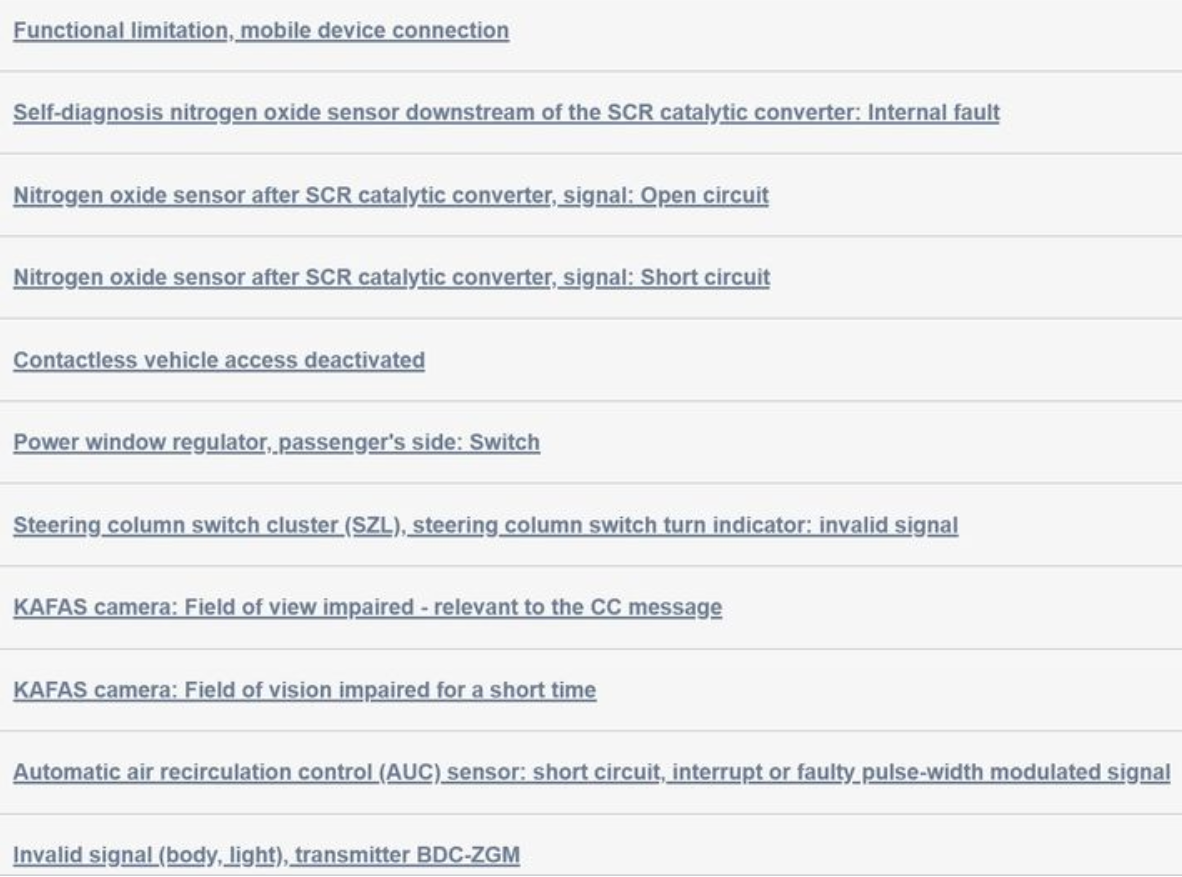Open Automatic air recirculation control (AUC) sensor fault
This screenshot has width=1182, height=877.
(591, 772)
